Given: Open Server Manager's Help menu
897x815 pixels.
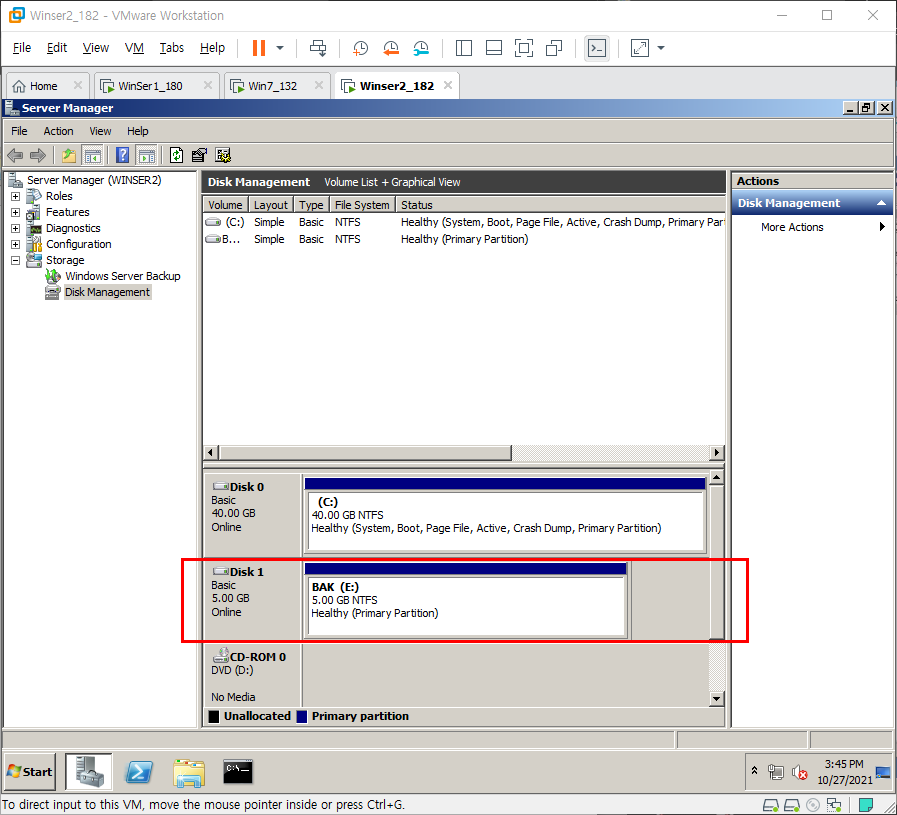Looking at the screenshot, I should click(x=137, y=131).
